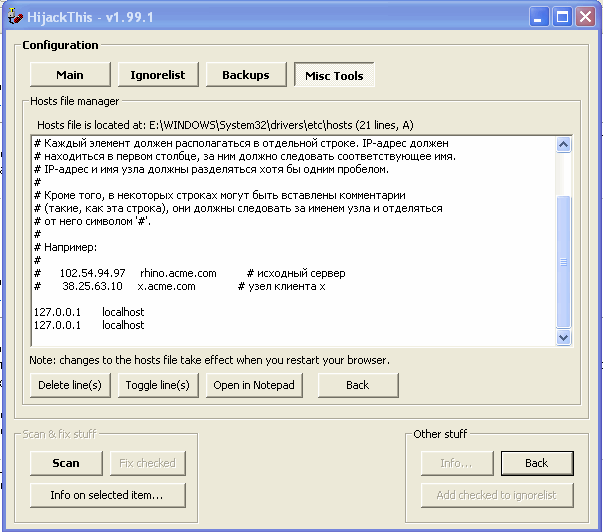The image size is (603, 532).
Task: Click Back button in Other stuff
Action: [537, 463]
